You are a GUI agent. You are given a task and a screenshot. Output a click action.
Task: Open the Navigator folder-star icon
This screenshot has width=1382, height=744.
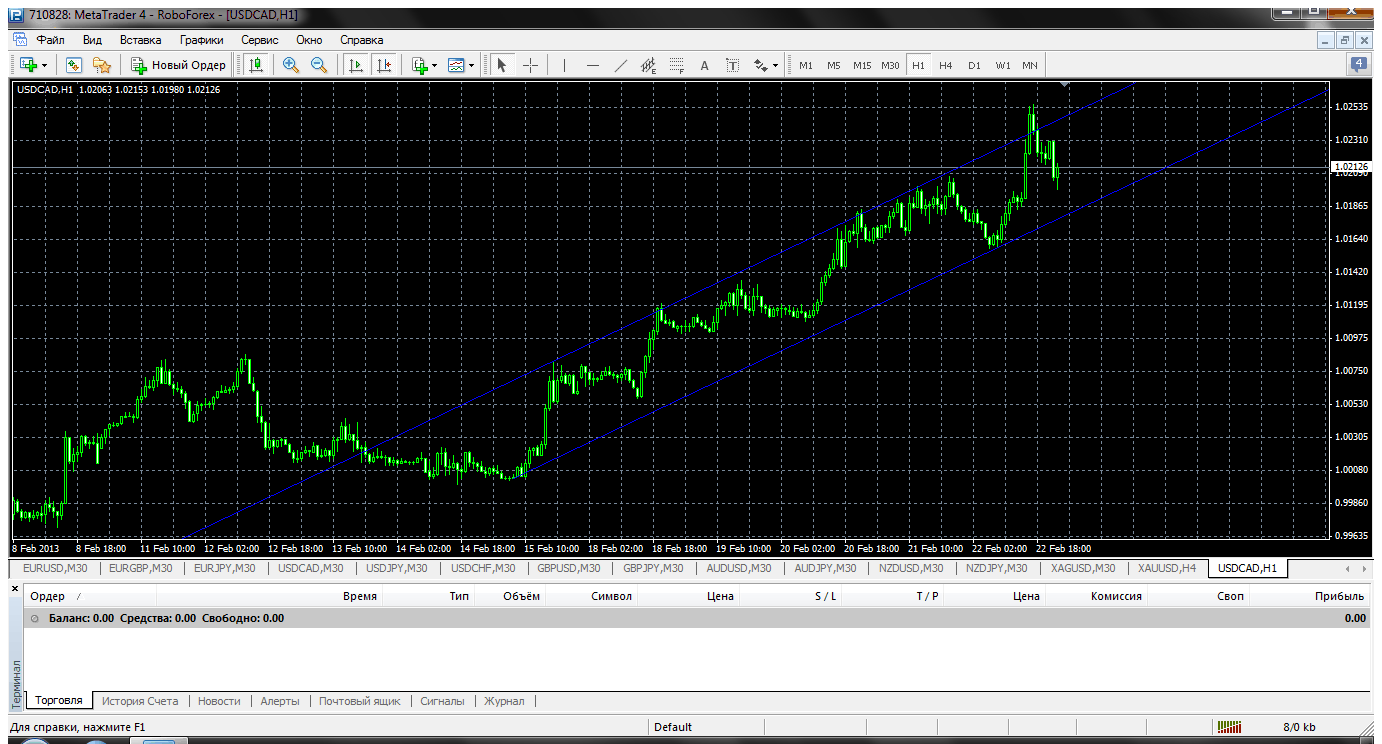[x=101, y=65]
